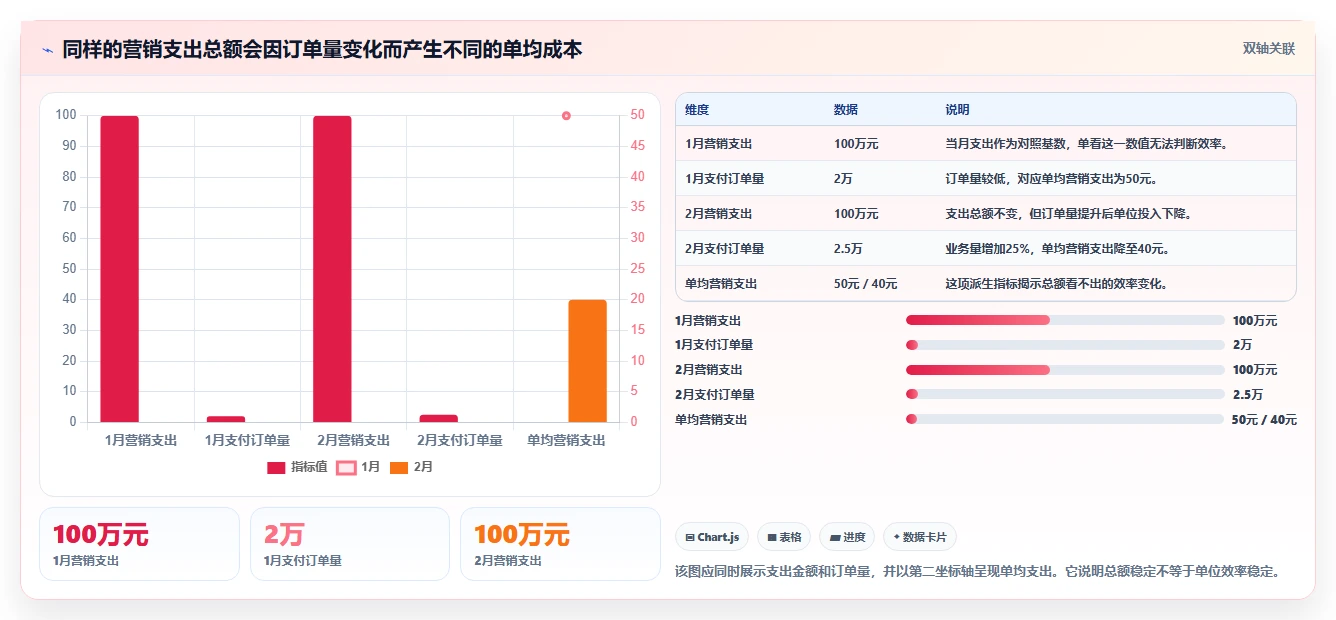Click the 1月营销支出 bar in chart
1336x620 pixels.
120,269
